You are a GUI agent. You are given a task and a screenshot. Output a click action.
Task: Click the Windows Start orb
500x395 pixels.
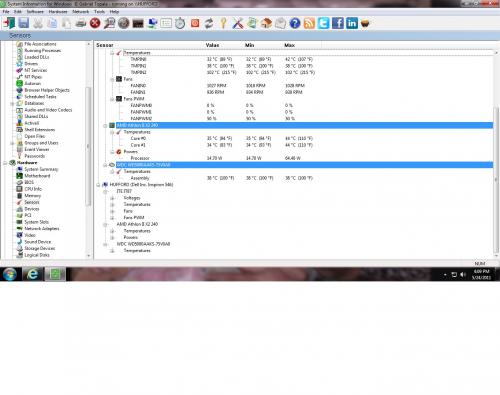pos(10,274)
